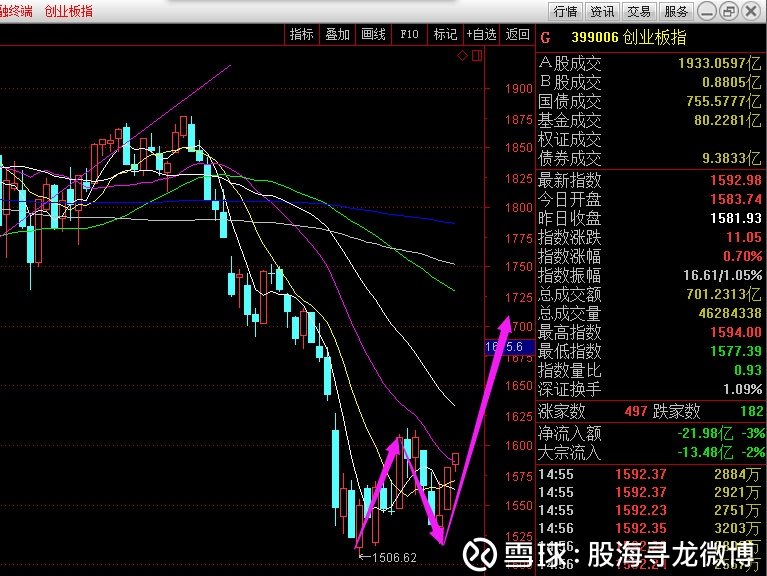Screen dimensions: 767x576
Task: Open the 交易 menu
Action: 639,11
